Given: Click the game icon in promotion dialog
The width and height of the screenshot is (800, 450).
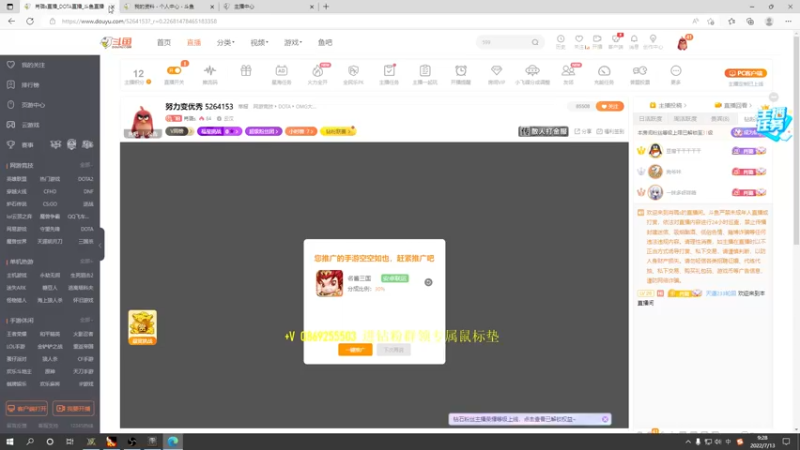Looking at the screenshot, I should click(x=329, y=283).
